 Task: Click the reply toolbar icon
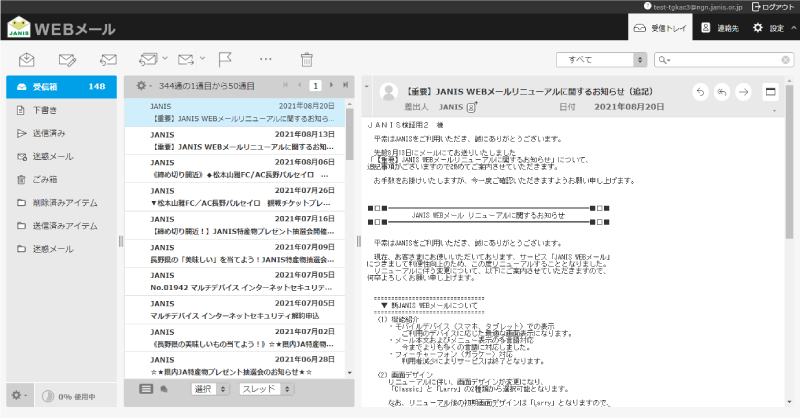coord(108,60)
